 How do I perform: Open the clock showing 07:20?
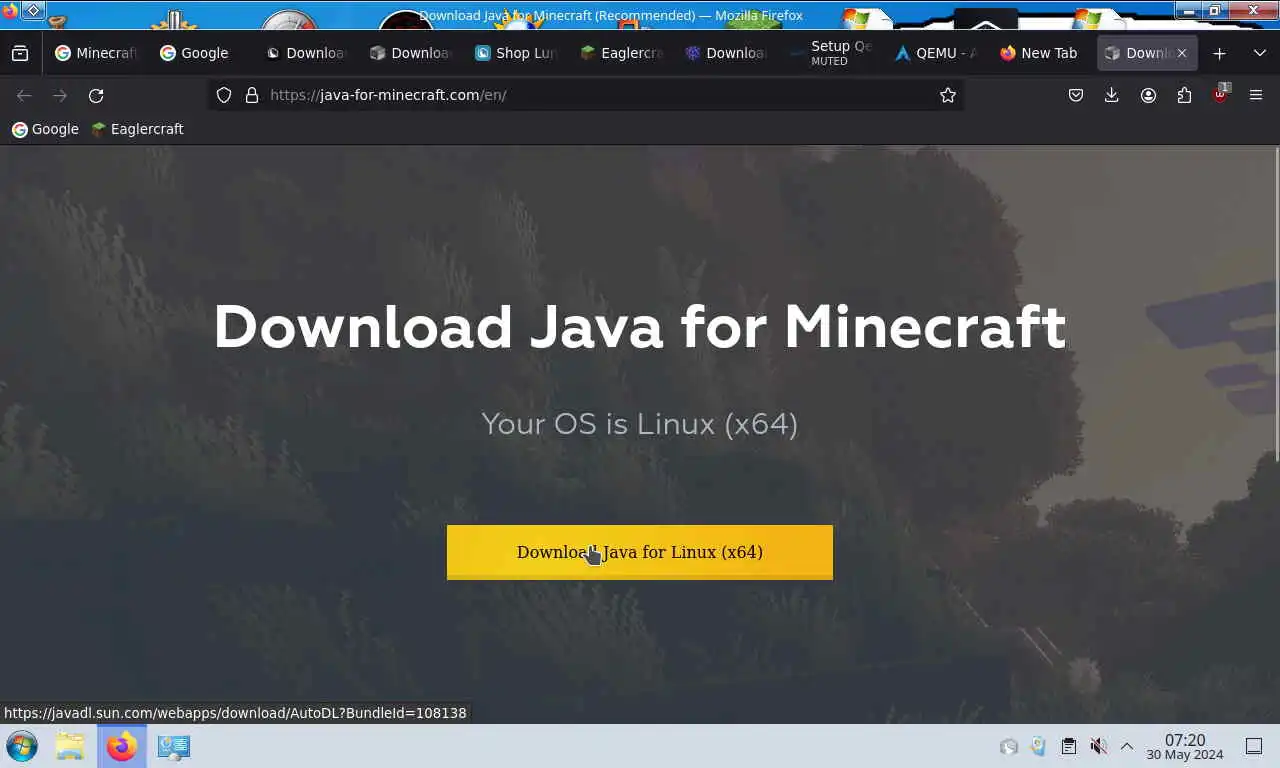click(1185, 747)
